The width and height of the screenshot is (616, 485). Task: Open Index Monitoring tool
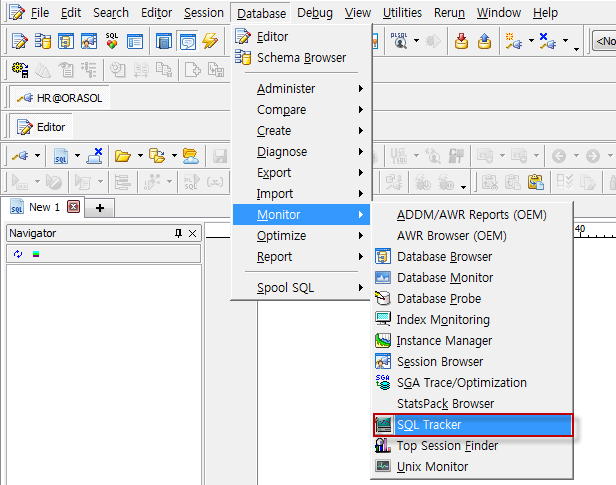[x=443, y=320]
